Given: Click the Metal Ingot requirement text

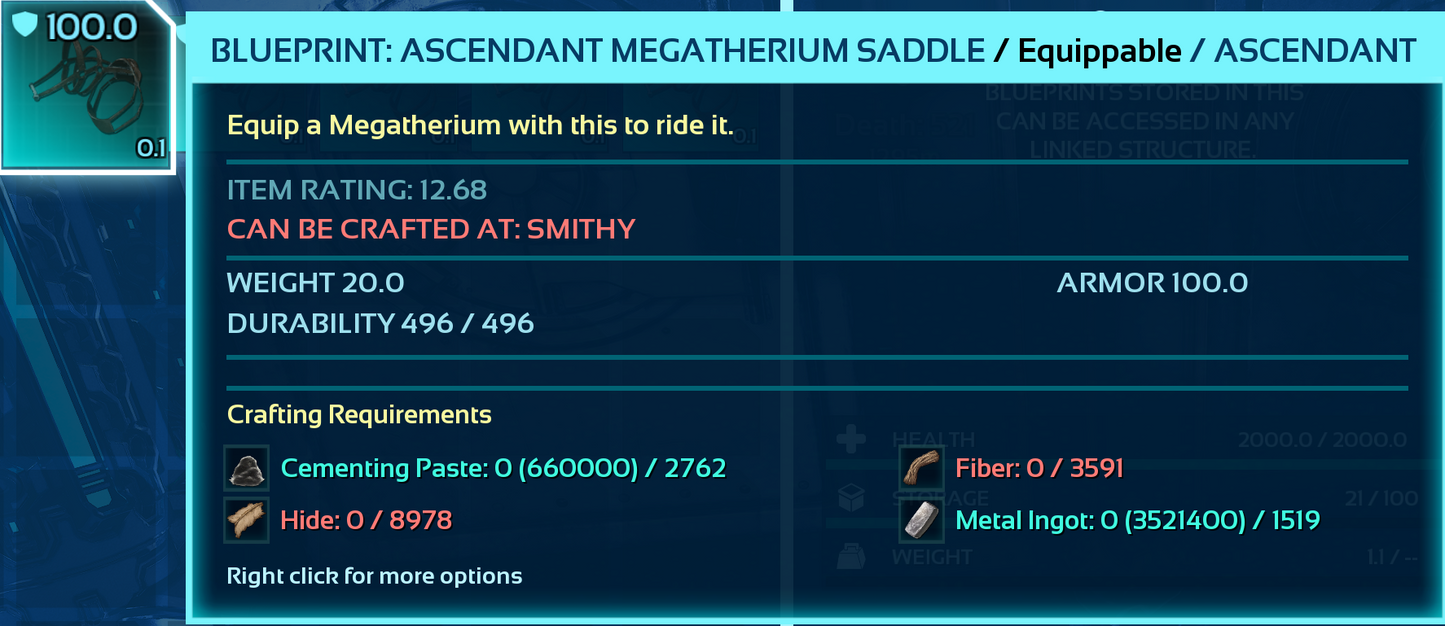Looking at the screenshot, I should pyautogui.click(x=1138, y=520).
